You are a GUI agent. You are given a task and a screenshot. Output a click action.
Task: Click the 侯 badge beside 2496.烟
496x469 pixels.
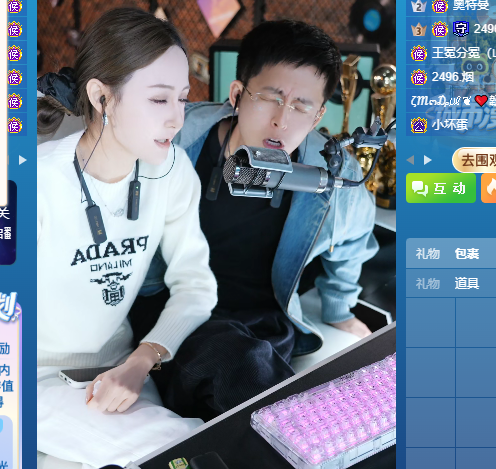pos(419,77)
